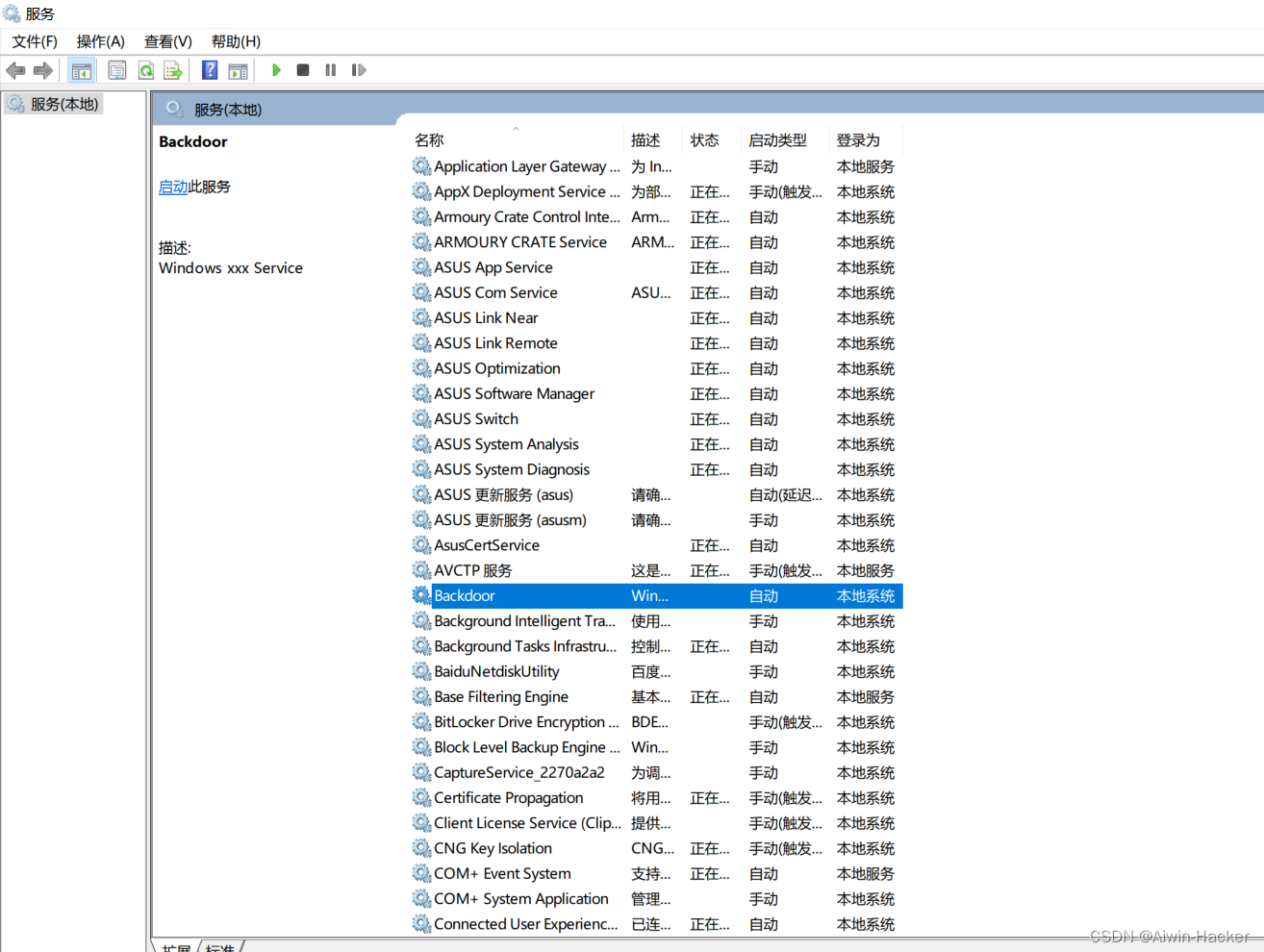The width and height of the screenshot is (1264, 952).
Task: Select ASUS 更新服务 (asus) row
Action: pyautogui.click(x=657, y=494)
